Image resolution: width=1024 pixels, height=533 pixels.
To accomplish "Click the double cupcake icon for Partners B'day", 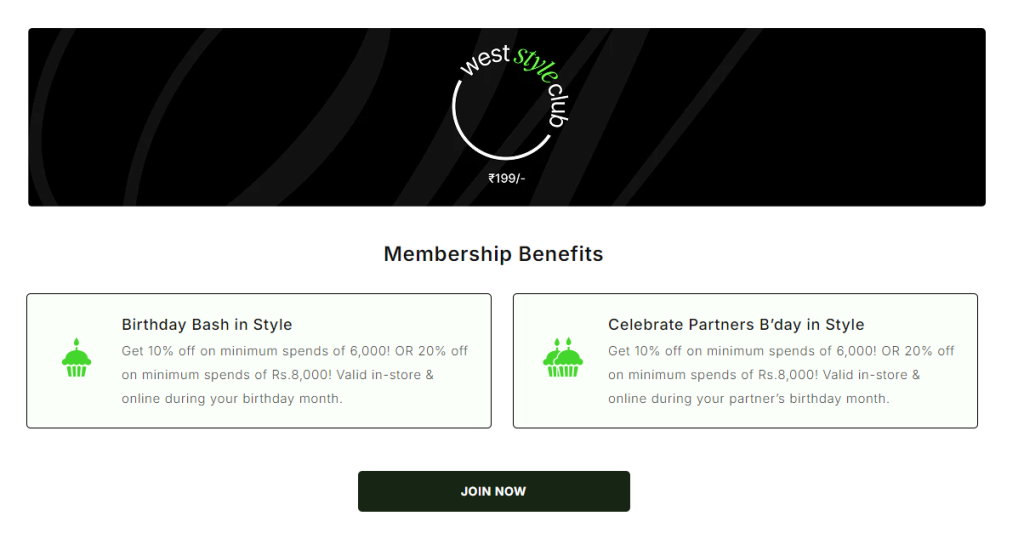I will click(x=563, y=358).
